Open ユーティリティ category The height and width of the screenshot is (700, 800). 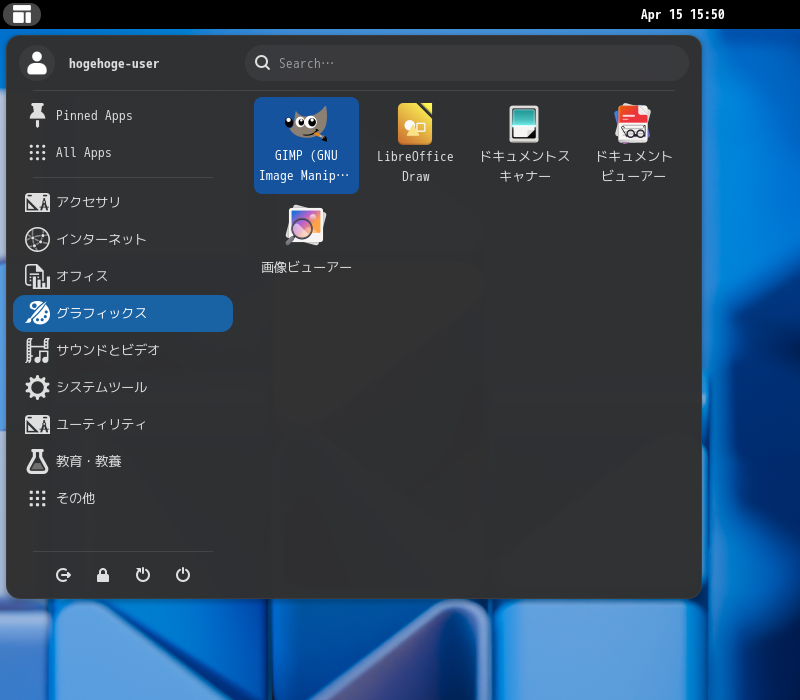tap(123, 424)
